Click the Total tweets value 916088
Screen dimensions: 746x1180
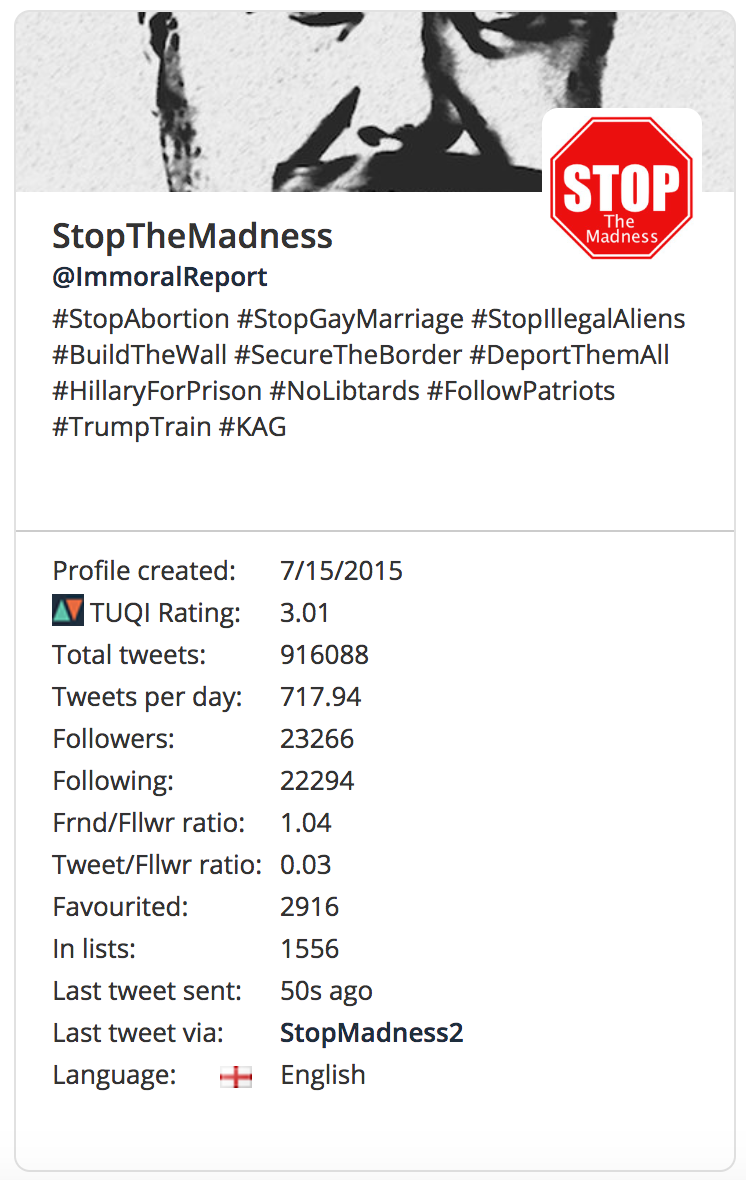(324, 655)
